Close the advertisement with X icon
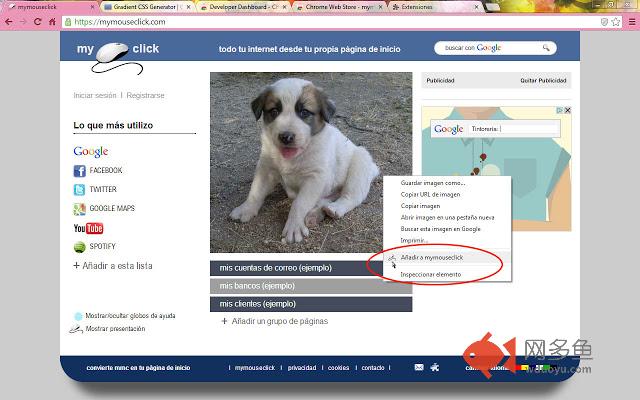The height and width of the screenshot is (400, 640). pyautogui.click(x=567, y=110)
